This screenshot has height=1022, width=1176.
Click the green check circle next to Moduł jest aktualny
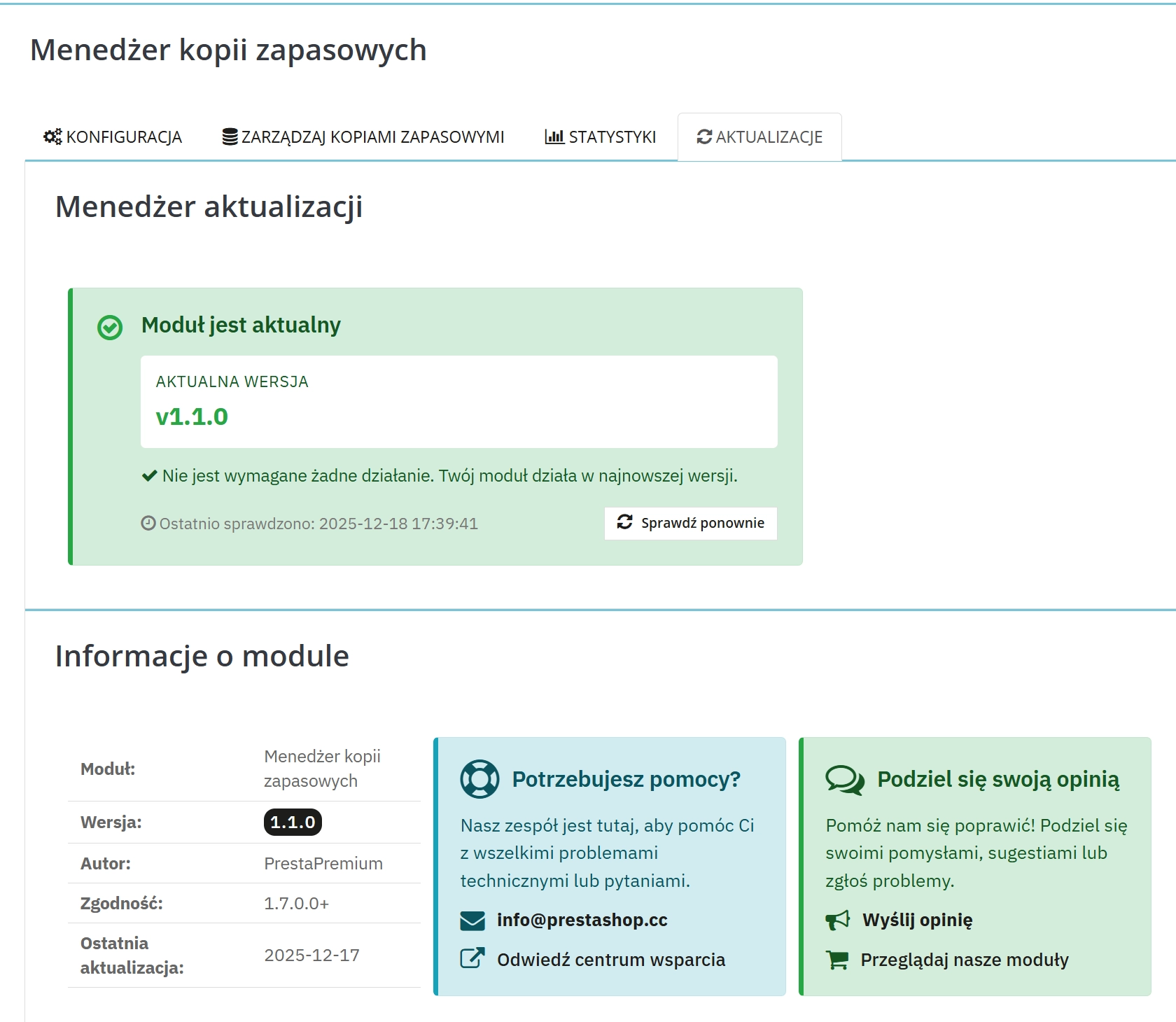pos(110,325)
